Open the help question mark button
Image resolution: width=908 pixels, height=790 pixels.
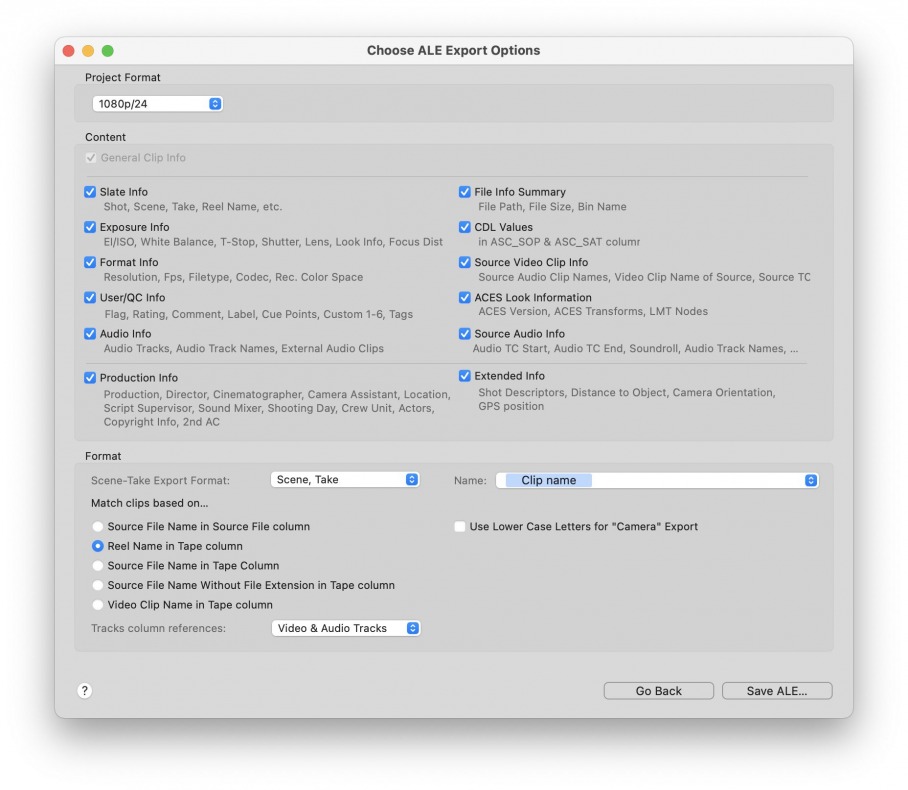pyautogui.click(x=85, y=690)
